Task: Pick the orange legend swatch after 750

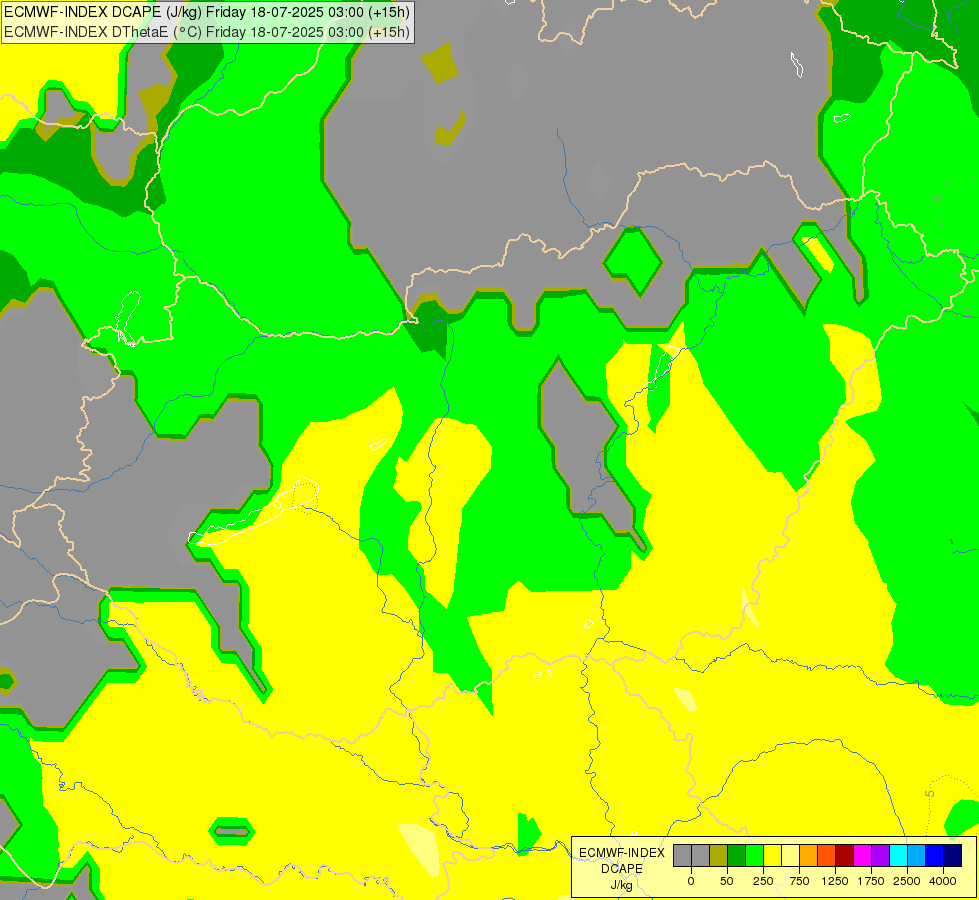Action: [809, 855]
